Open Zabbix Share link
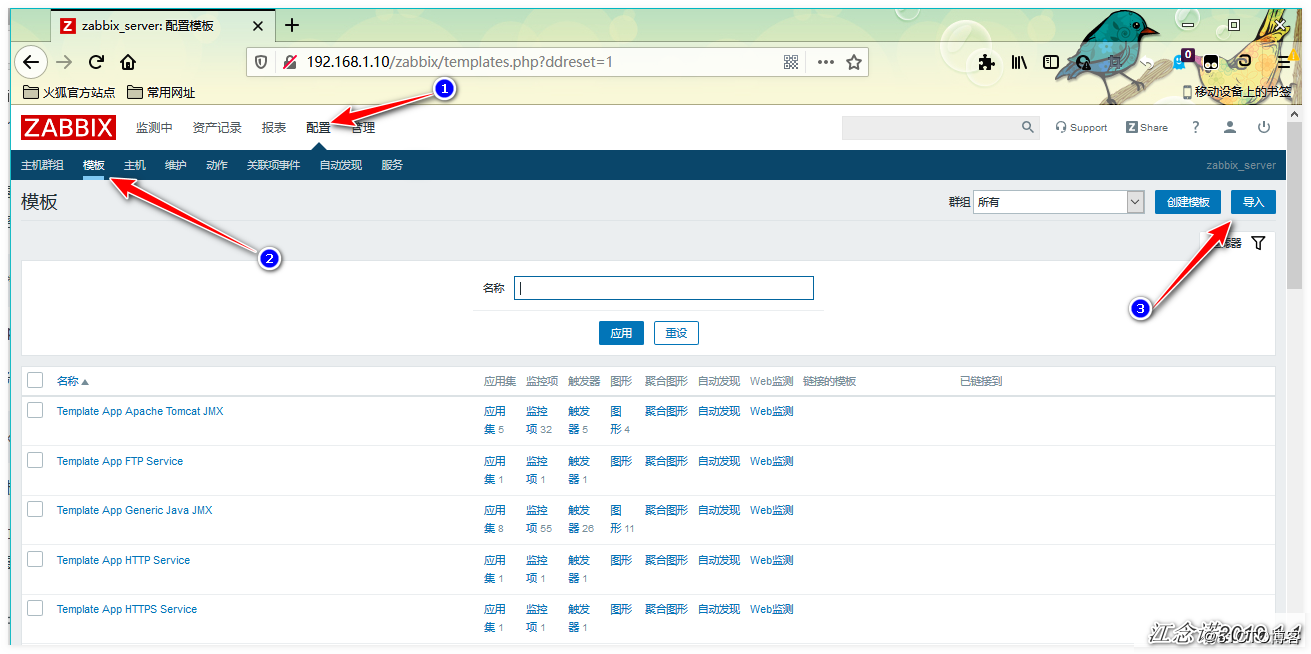The image size is (1311, 654). (x=1147, y=127)
